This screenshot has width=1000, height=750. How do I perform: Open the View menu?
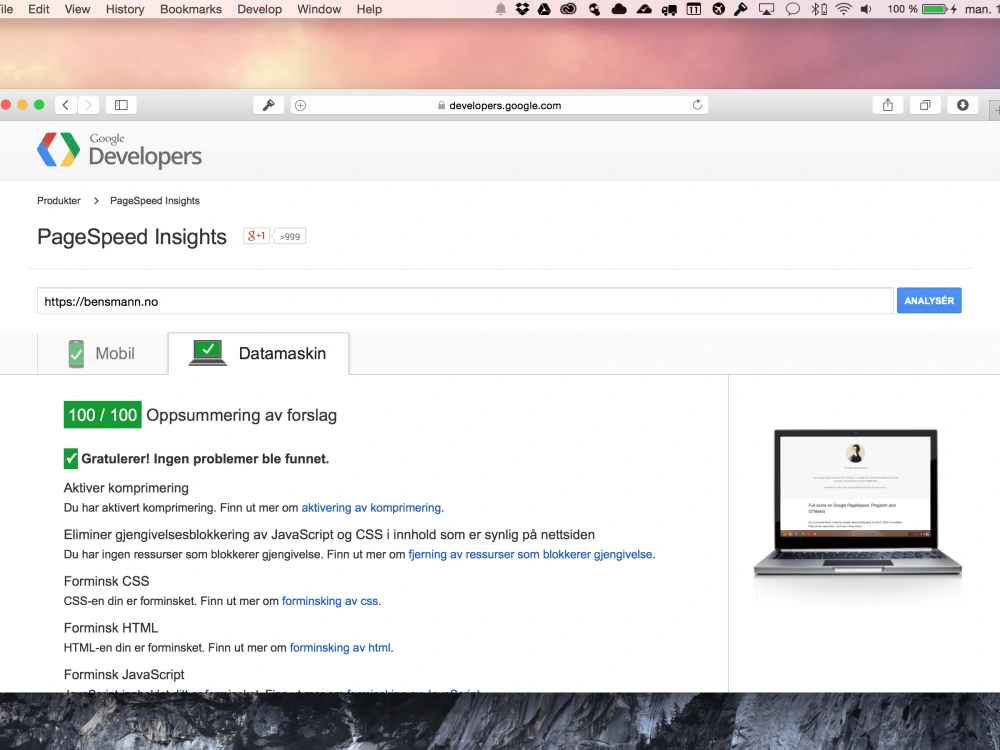pos(77,9)
